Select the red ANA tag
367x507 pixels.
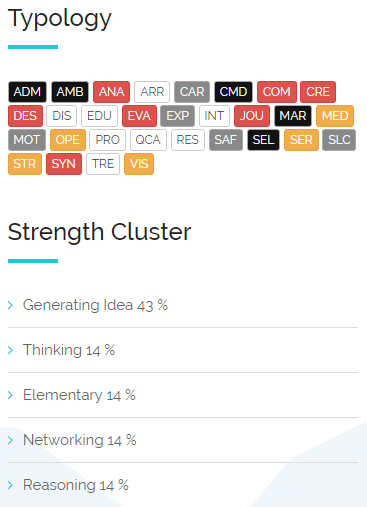click(111, 92)
